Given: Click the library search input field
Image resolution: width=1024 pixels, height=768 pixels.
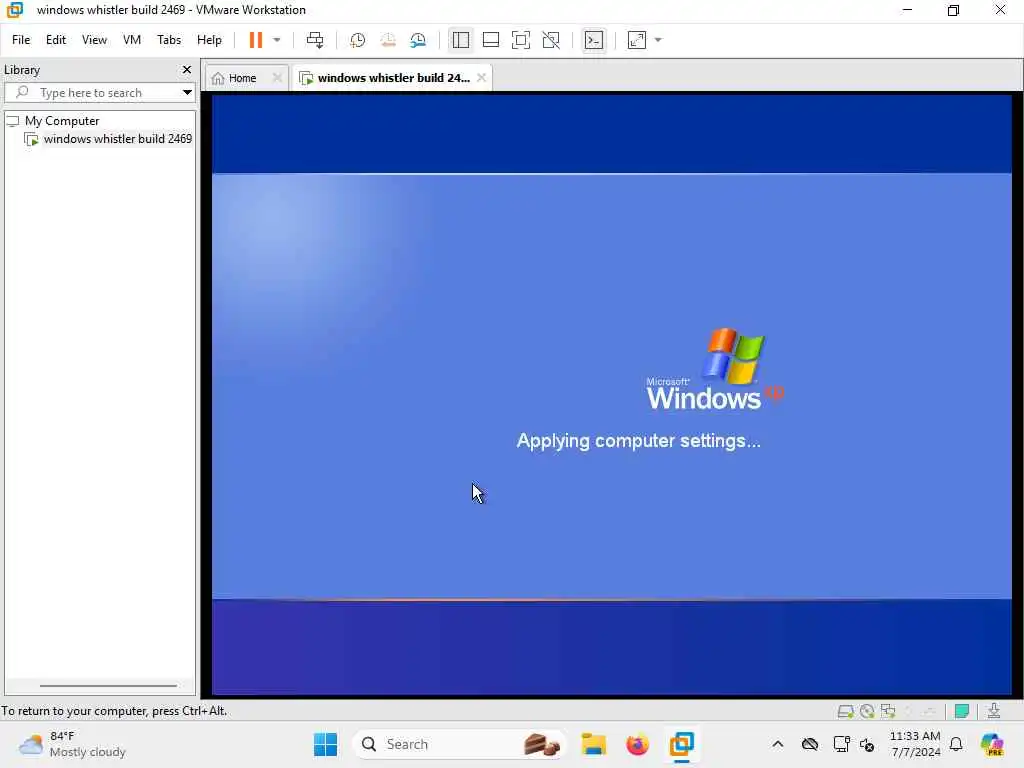Looking at the screenshot, I should (x=91, y=93).
